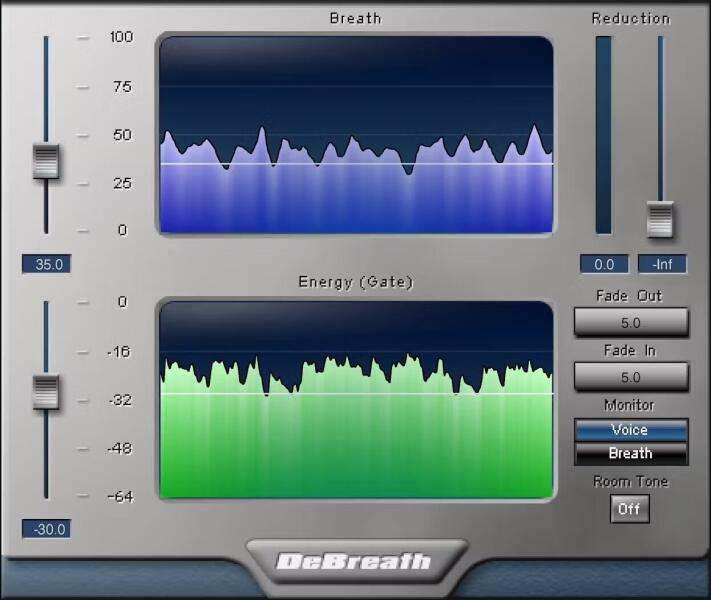Switch Monitor to Breath
The image size is (711, 600).
[631, 453]
